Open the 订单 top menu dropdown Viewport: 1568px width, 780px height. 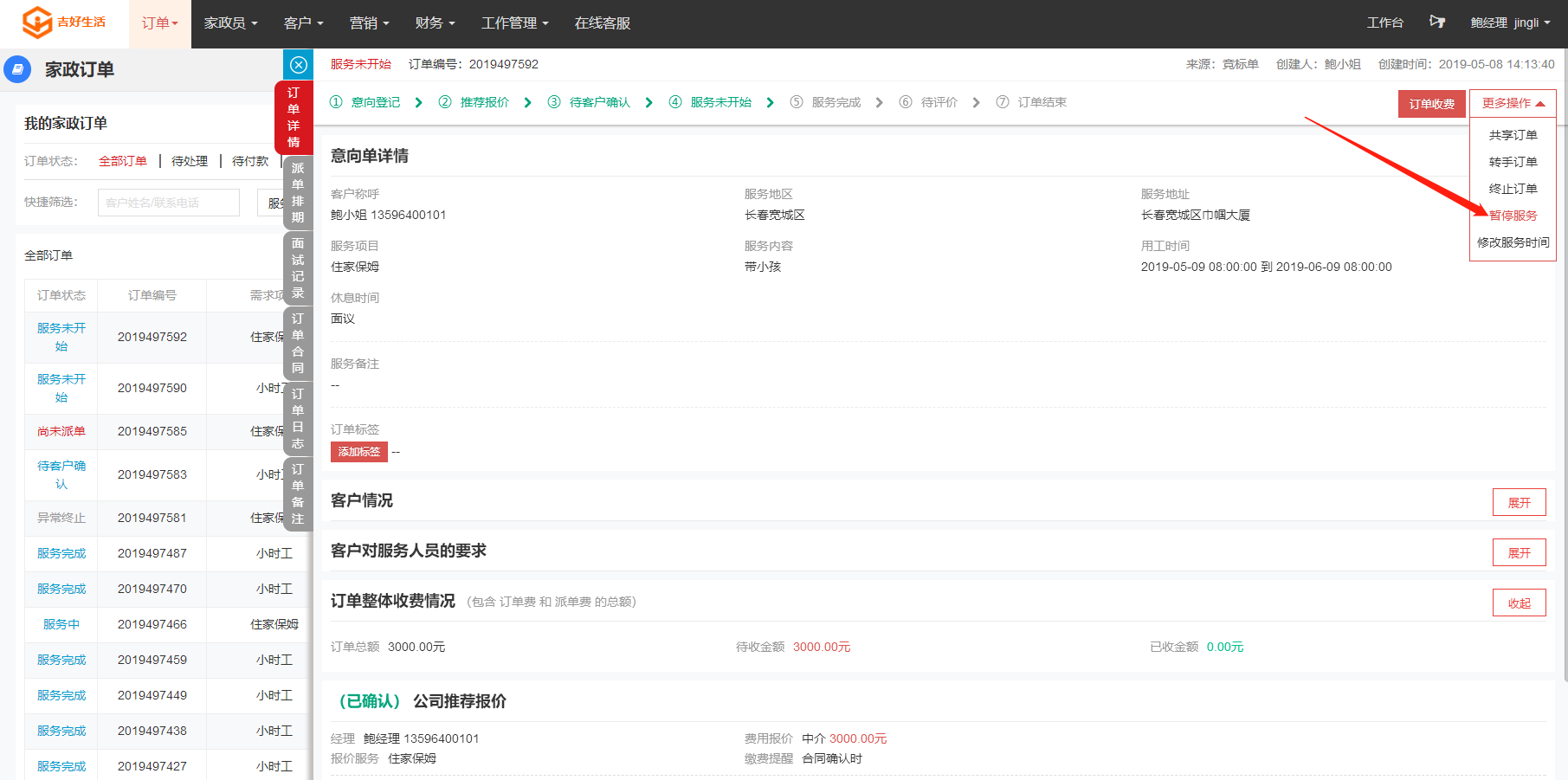(x=159, y=23)
